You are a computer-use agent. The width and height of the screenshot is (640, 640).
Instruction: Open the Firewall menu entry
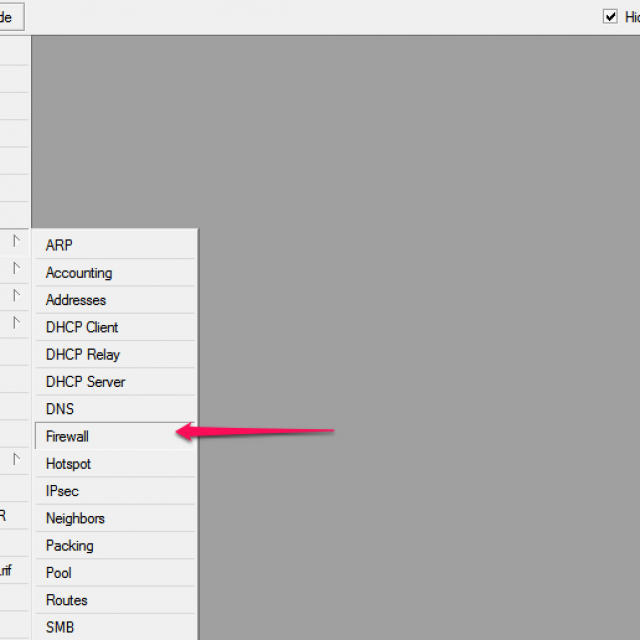tap(68, 437)
